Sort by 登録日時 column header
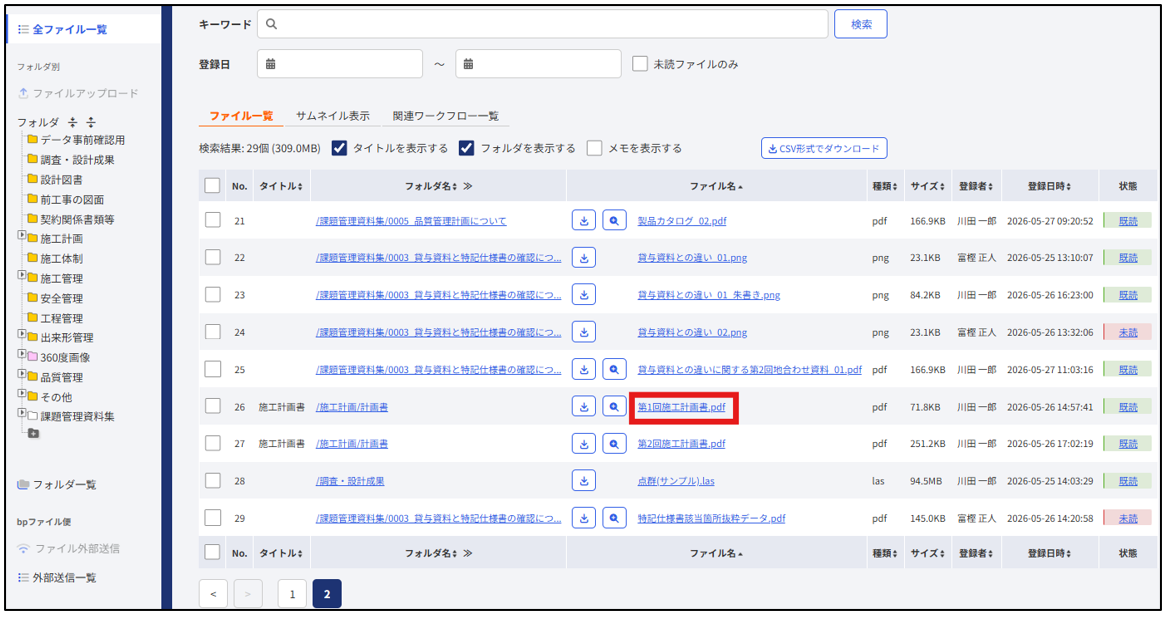The height and width of the screenshot is (617, 1166). coord(1049,186)
